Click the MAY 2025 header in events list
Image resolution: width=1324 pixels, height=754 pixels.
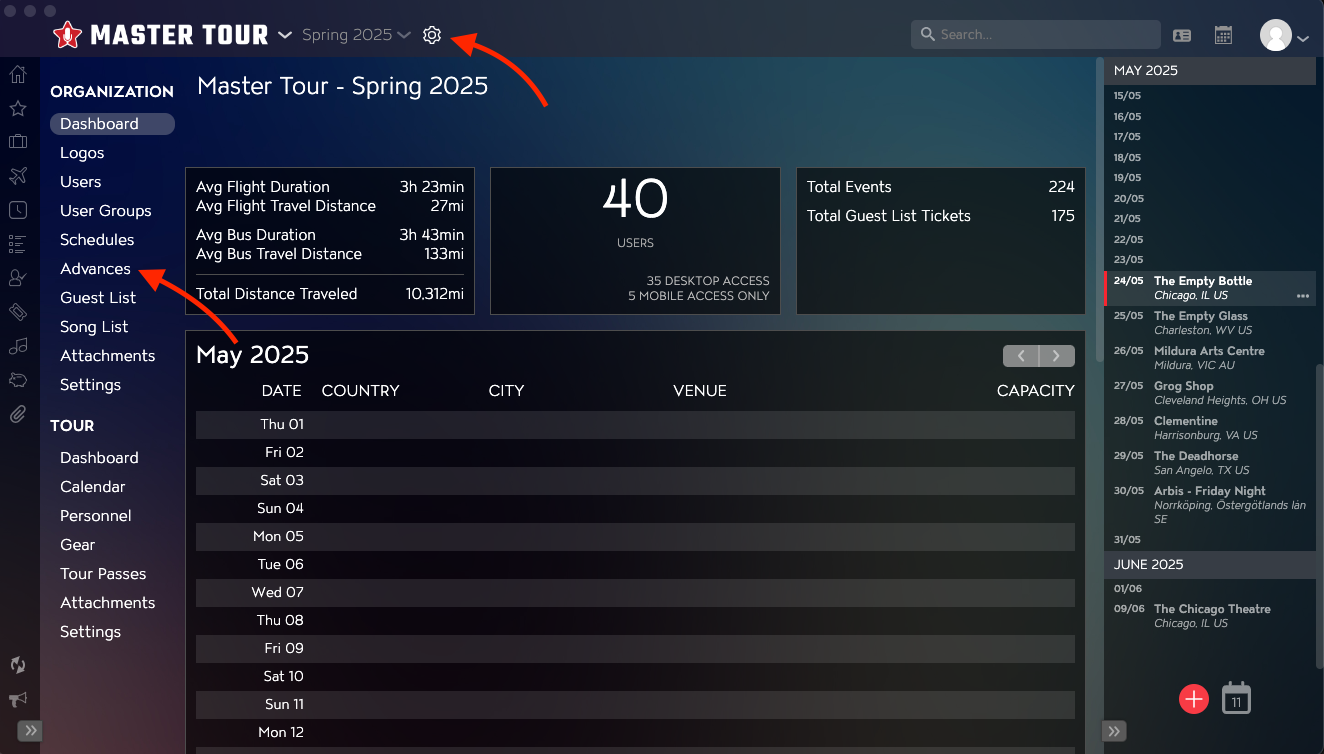(x=1210, y=71)
